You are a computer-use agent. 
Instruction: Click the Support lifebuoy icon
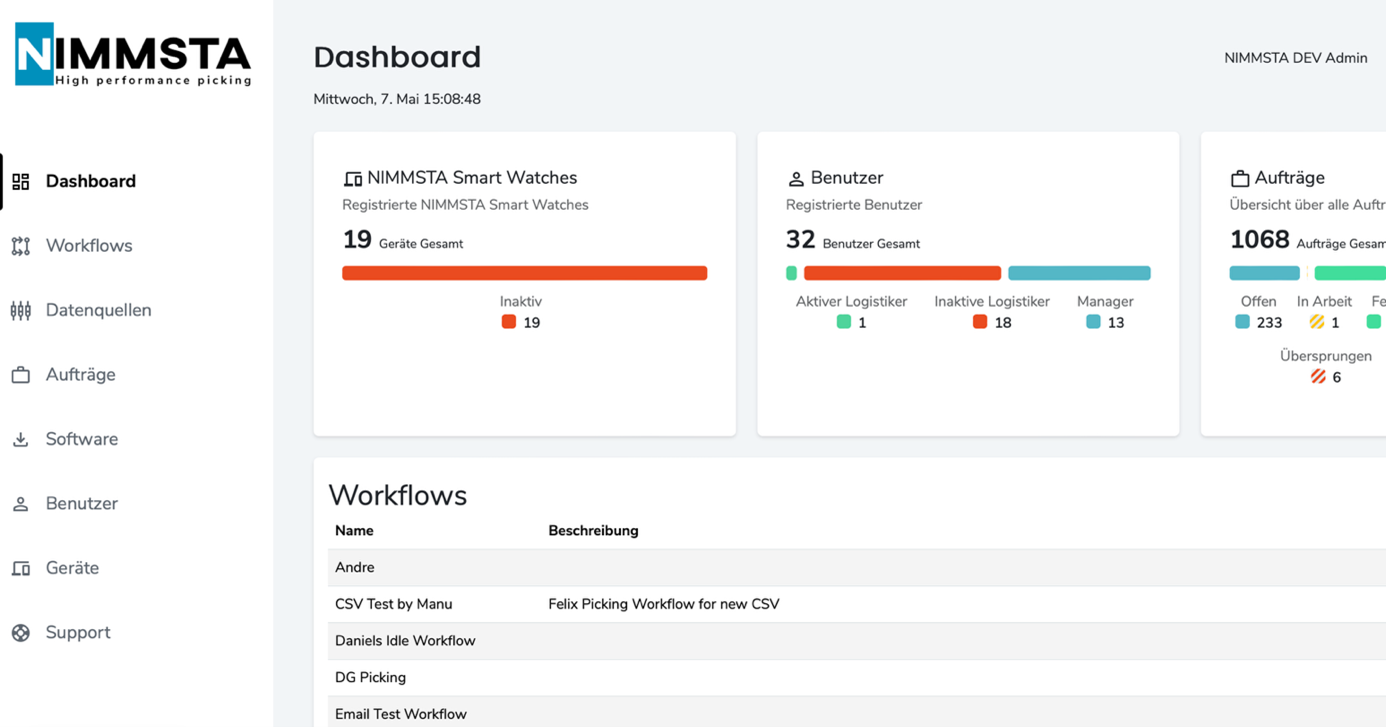point(20,633)
